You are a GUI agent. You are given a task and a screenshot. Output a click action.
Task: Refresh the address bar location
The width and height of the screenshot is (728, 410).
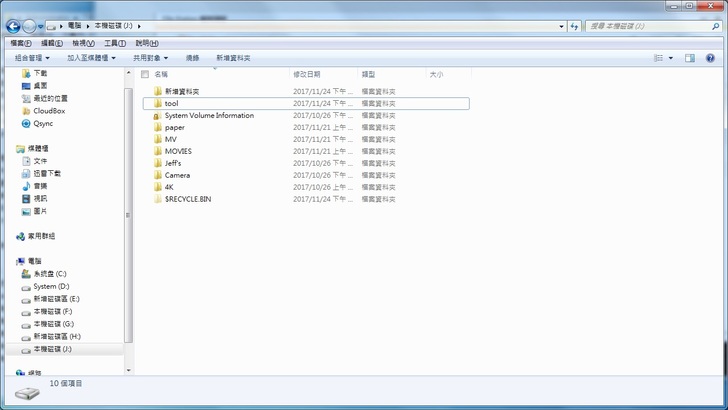574,26
